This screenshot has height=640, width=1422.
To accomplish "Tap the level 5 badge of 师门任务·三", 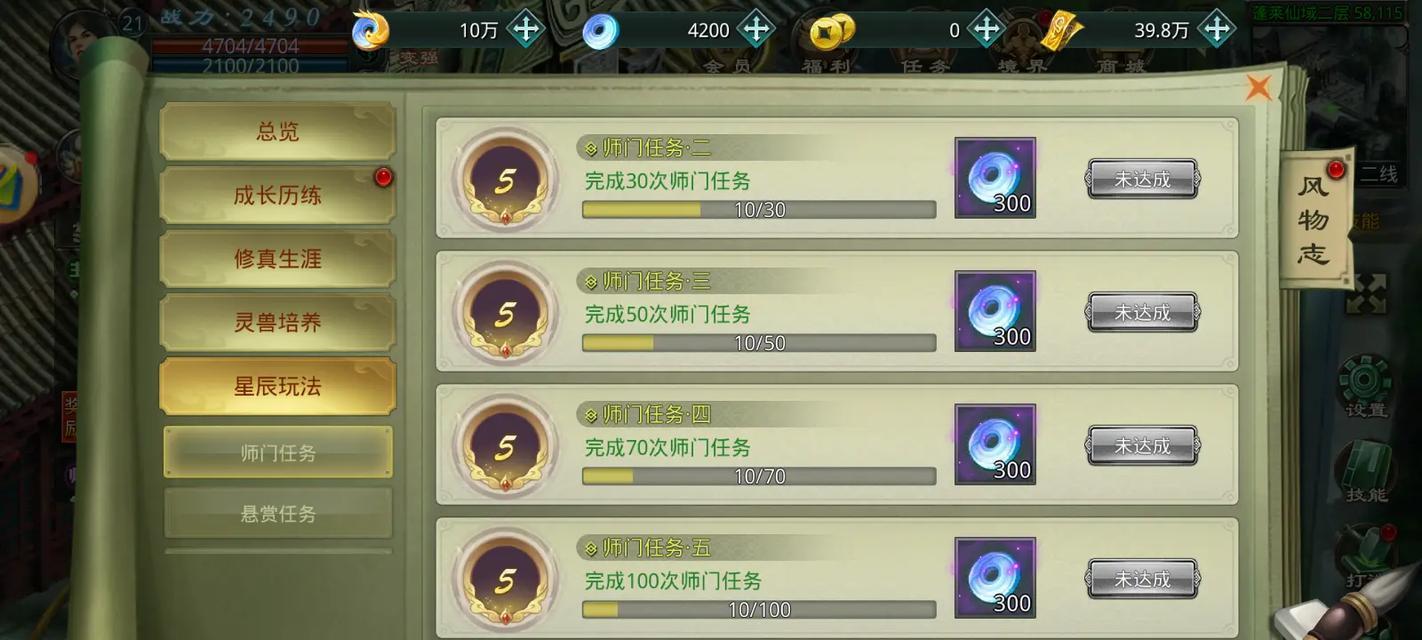I will [x=505, y=313].
